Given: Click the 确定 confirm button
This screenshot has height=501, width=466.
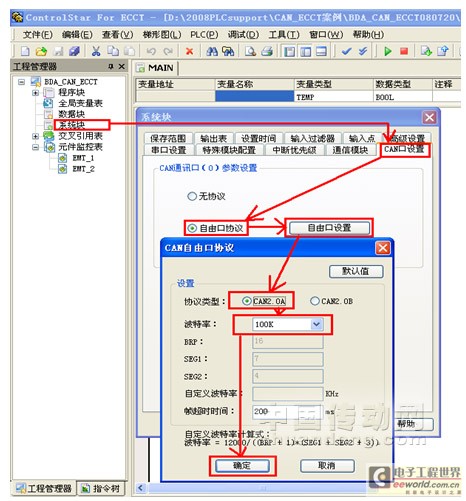Looking at the screenshot, I should 242,465.
